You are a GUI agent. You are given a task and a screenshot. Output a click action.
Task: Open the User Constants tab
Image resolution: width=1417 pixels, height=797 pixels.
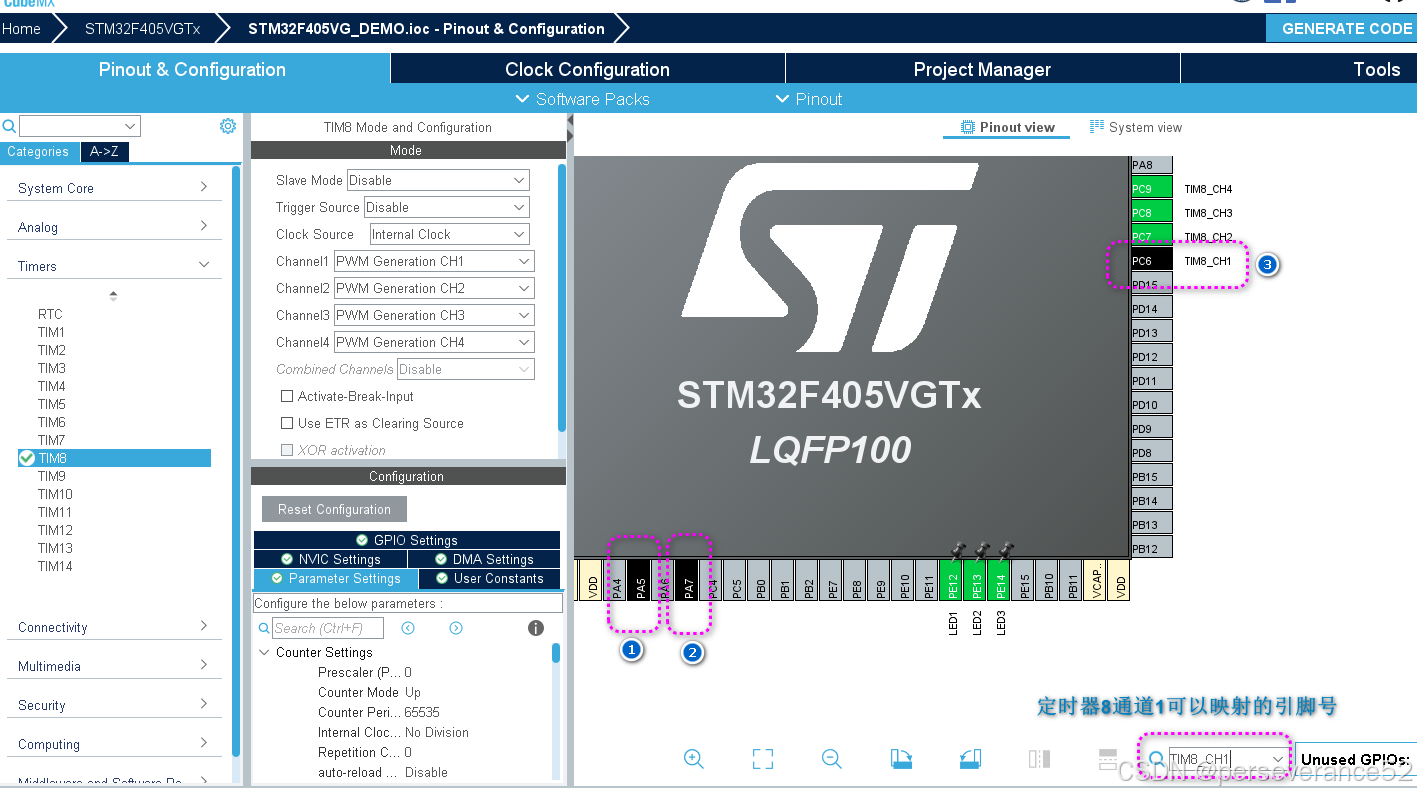[x=490, y=578]
